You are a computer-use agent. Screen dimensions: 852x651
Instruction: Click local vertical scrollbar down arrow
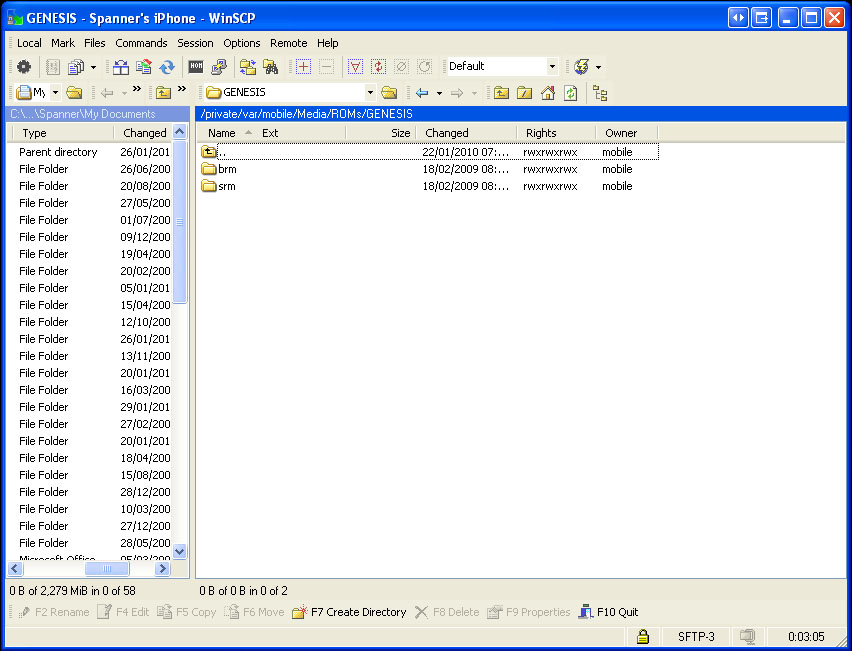coord(180,552)
